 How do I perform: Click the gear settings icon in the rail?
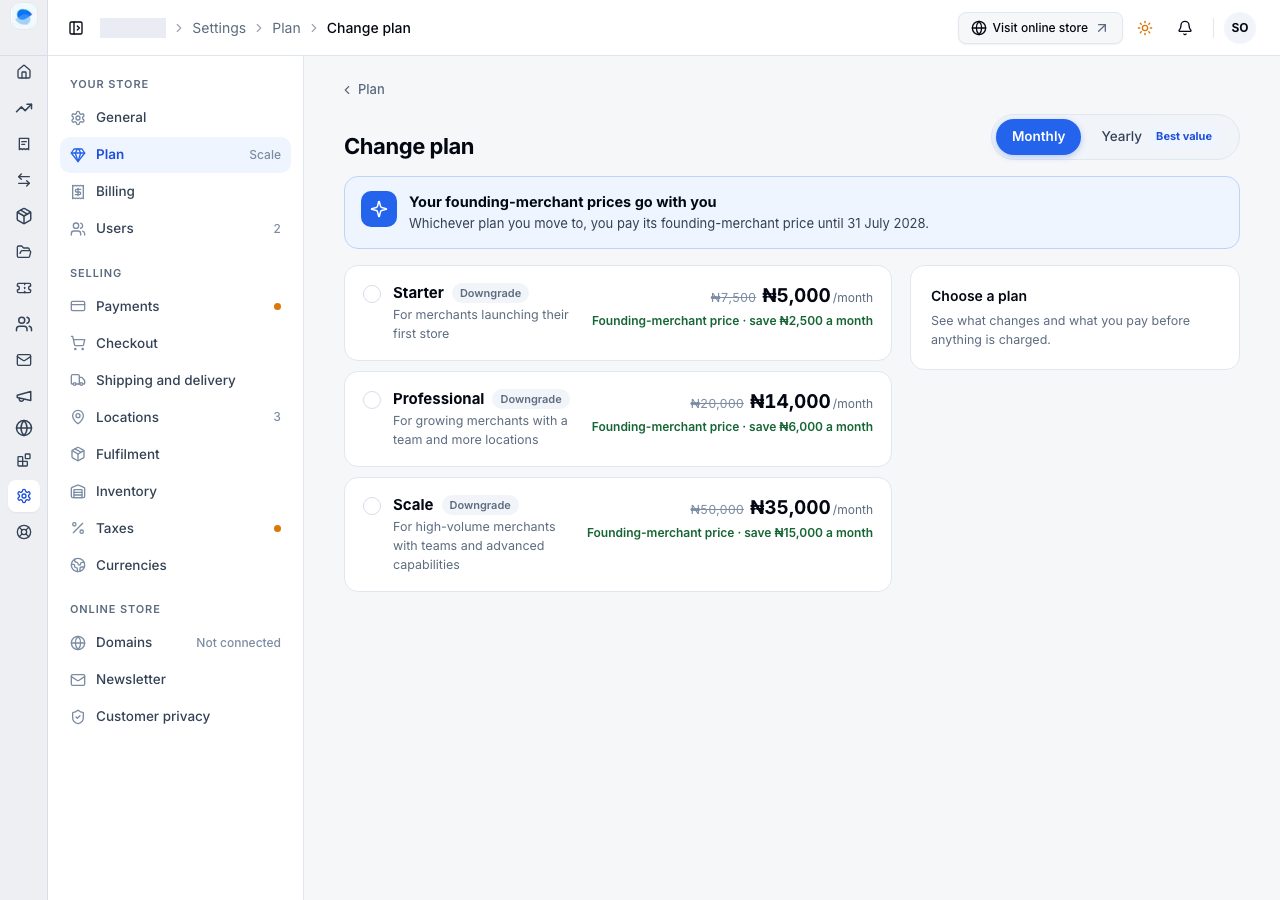click(x=24, y=496)
